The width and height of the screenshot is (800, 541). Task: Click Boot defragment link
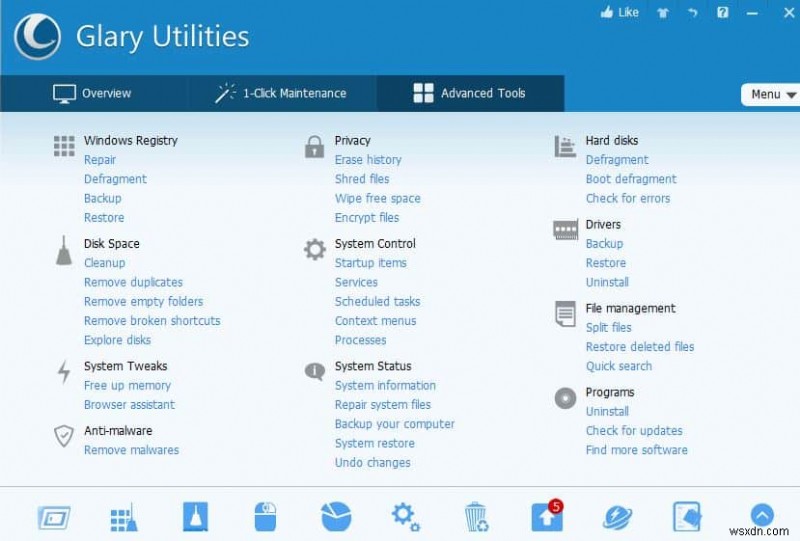[x=631, y=179]
